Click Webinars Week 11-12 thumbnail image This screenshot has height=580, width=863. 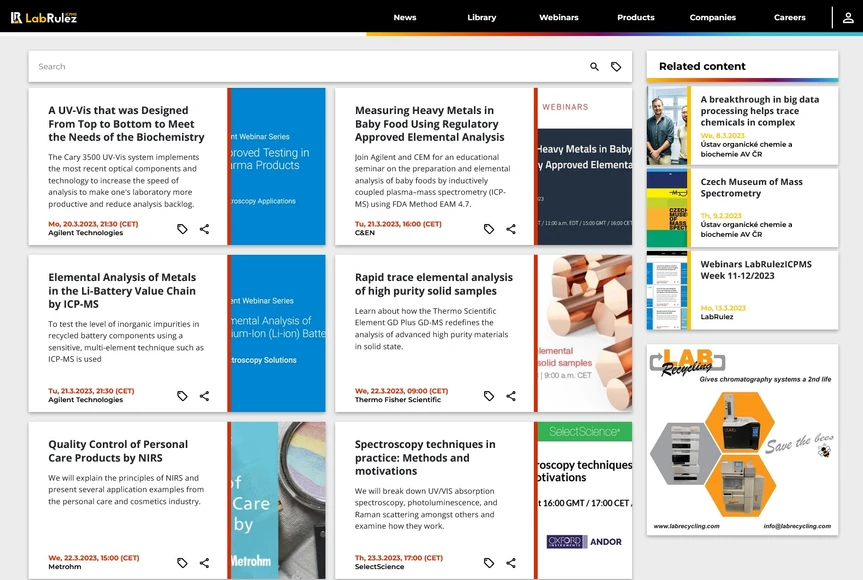click(667, 291)
